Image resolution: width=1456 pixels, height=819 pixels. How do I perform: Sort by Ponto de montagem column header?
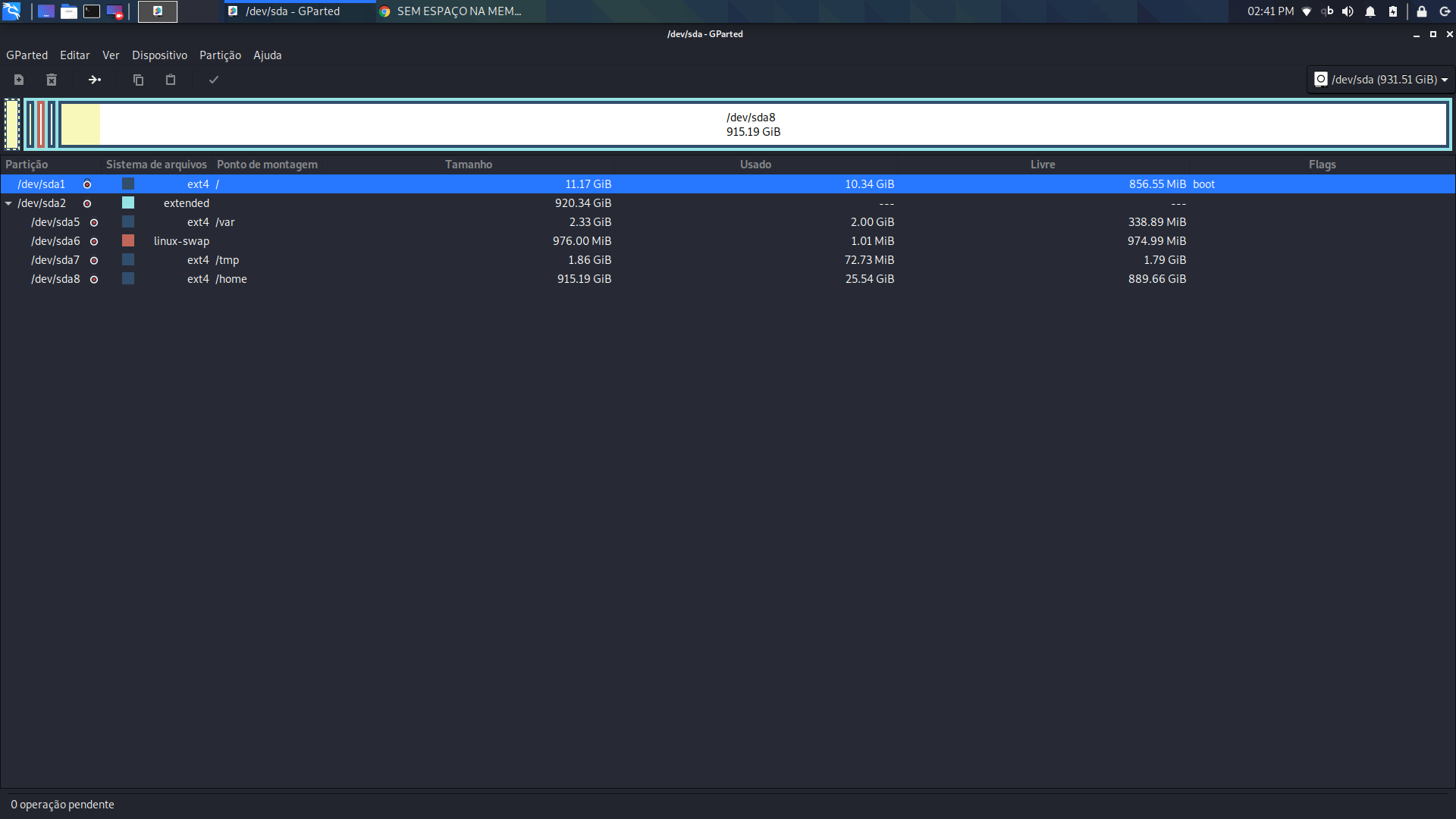pos(267,165)
